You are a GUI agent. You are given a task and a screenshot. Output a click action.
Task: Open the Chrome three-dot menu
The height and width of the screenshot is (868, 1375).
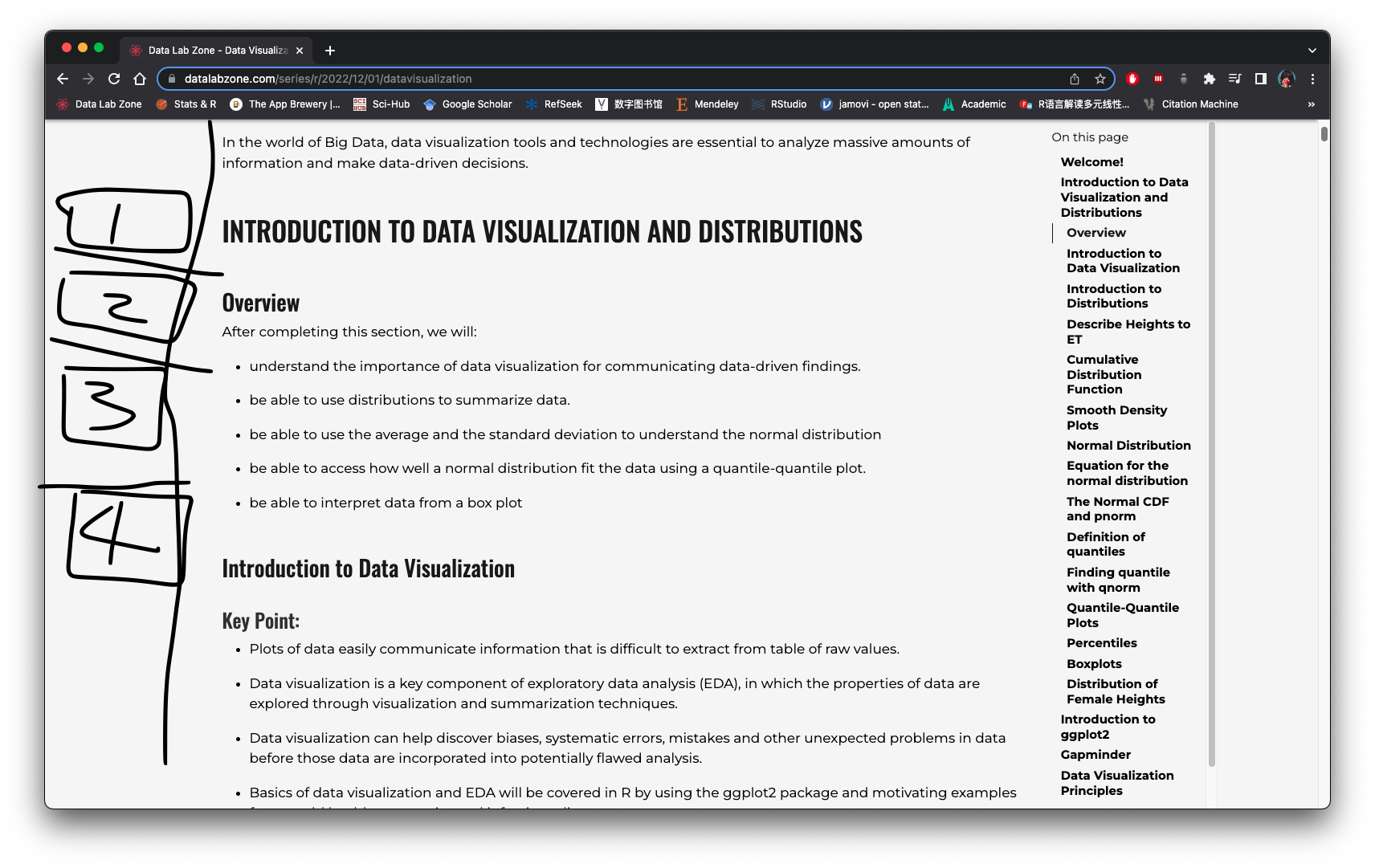pyautogui.click(x=1312, y=79)
